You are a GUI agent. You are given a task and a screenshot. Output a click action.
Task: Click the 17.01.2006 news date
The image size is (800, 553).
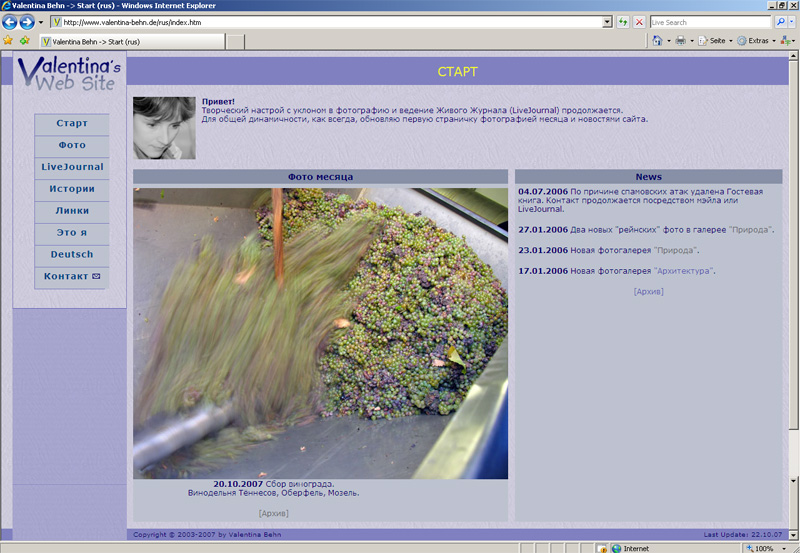tap(543, 271)
